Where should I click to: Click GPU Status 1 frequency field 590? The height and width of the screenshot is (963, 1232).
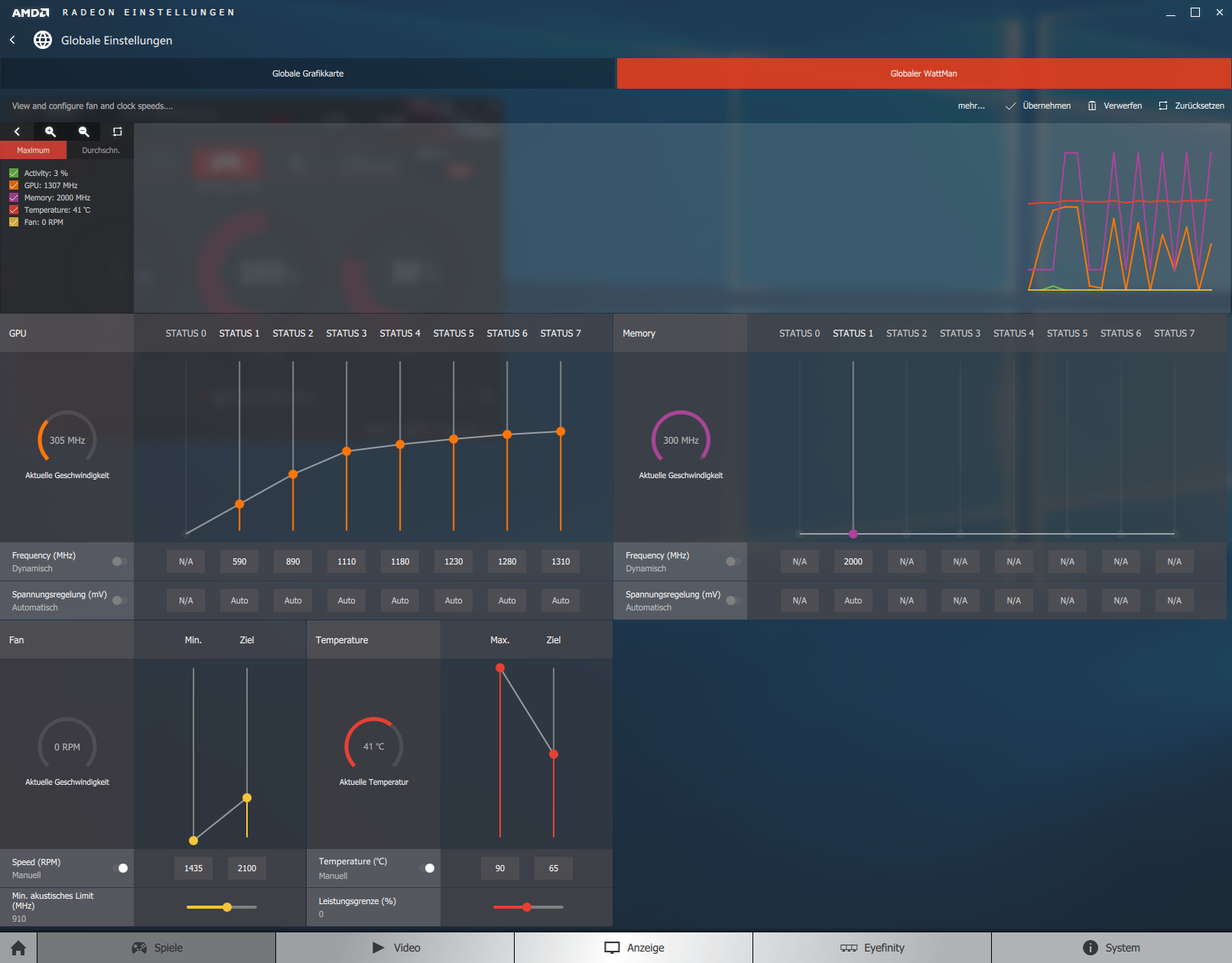tap(239, 561)
